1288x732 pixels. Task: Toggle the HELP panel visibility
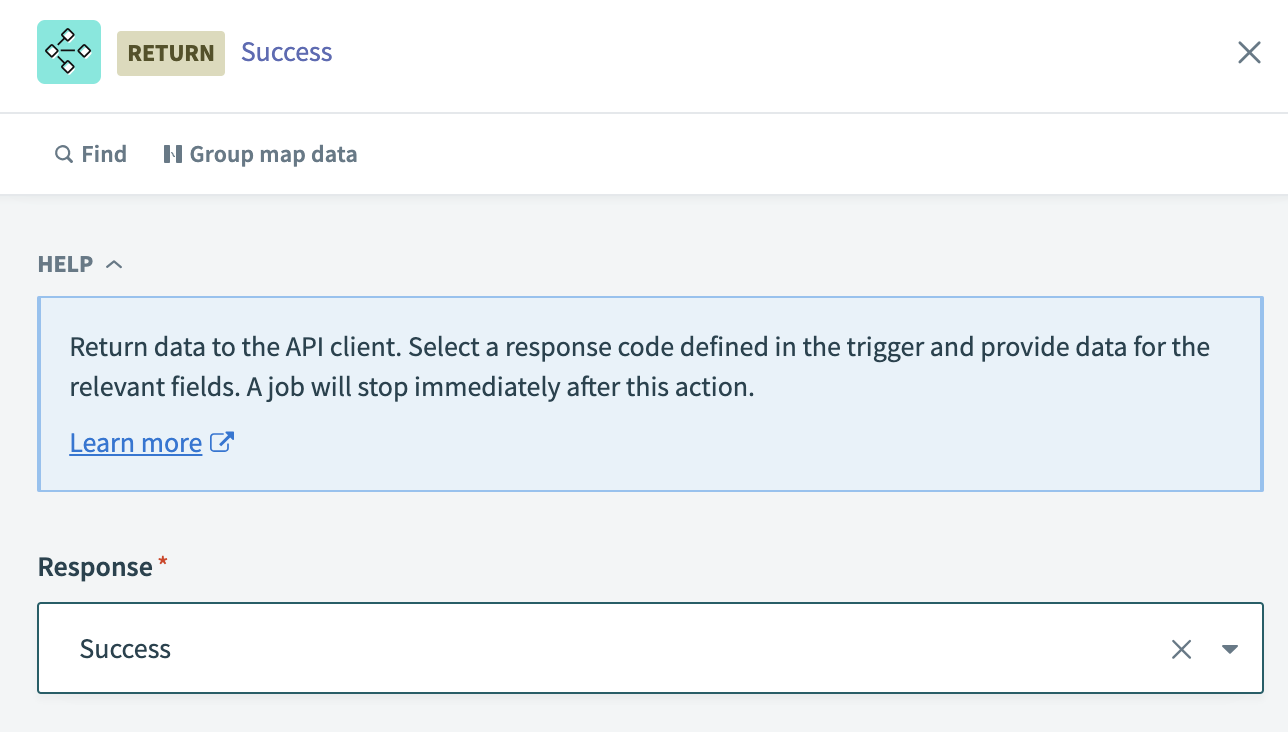(113, 263)
